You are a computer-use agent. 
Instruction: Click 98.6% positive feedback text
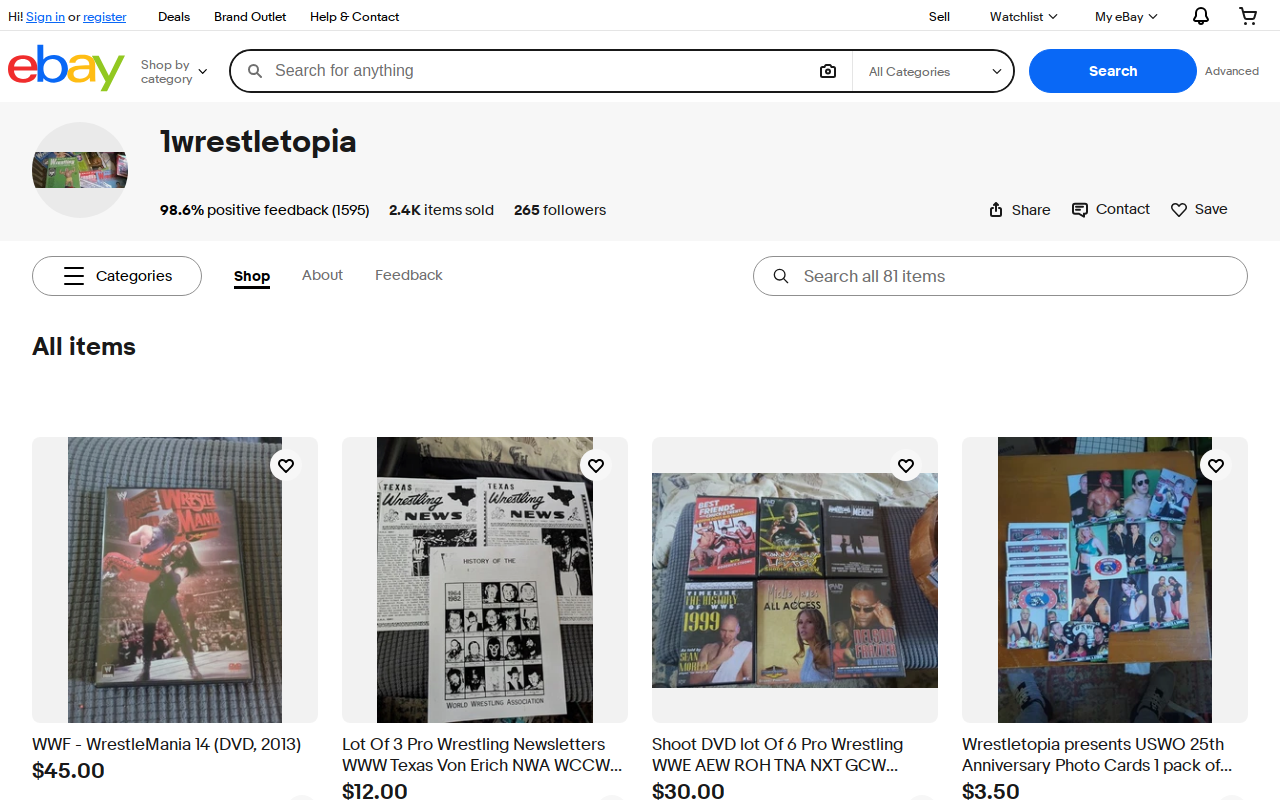click(x=264, y=210)
